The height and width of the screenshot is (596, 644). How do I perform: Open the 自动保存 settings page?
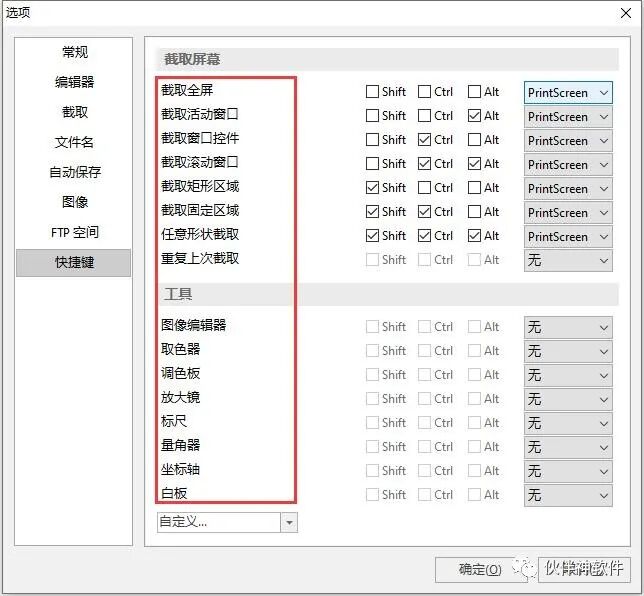[74, 172]
